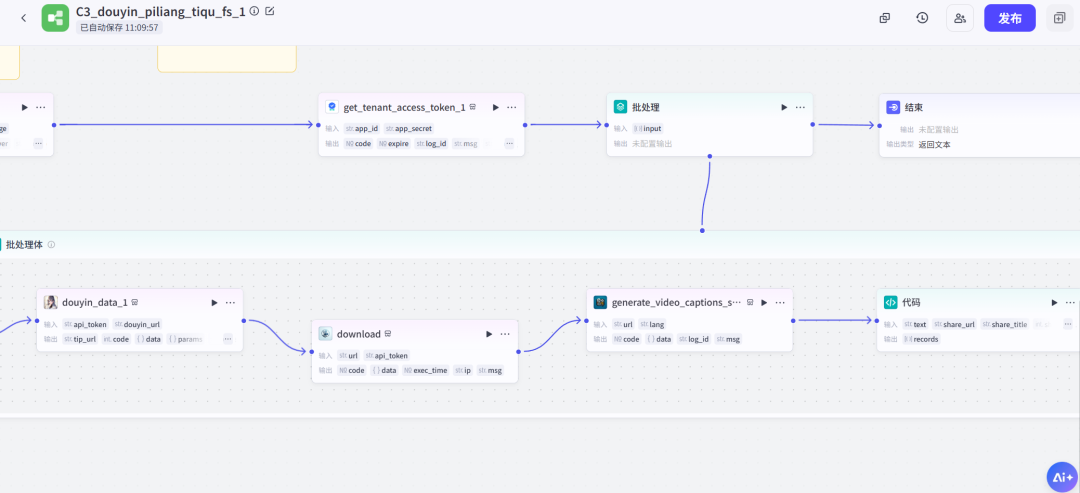Click the 发布 publish button

(1010, 18)
